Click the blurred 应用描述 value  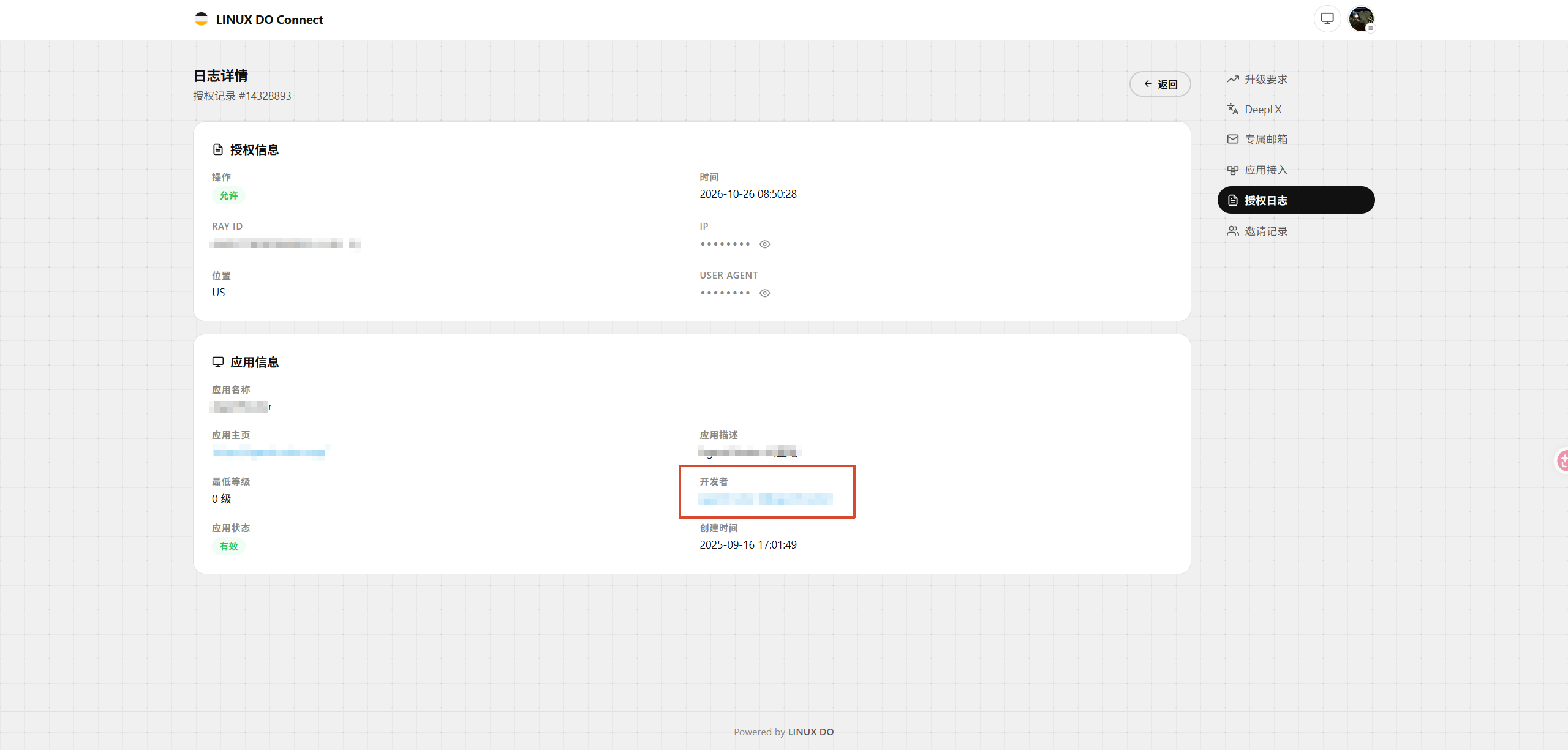tap(750, 452)
